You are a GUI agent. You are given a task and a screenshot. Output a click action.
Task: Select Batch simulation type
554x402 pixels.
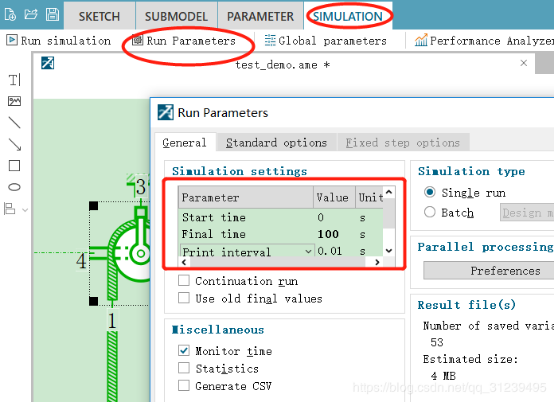pos(430,212)
